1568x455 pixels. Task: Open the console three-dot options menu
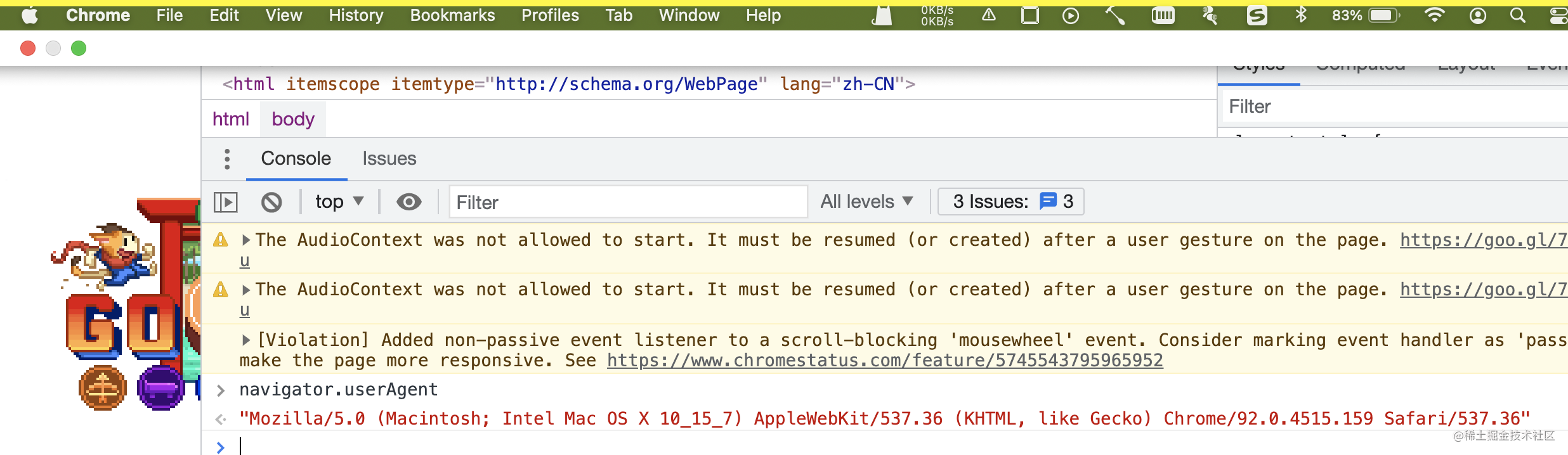[227, 159]
